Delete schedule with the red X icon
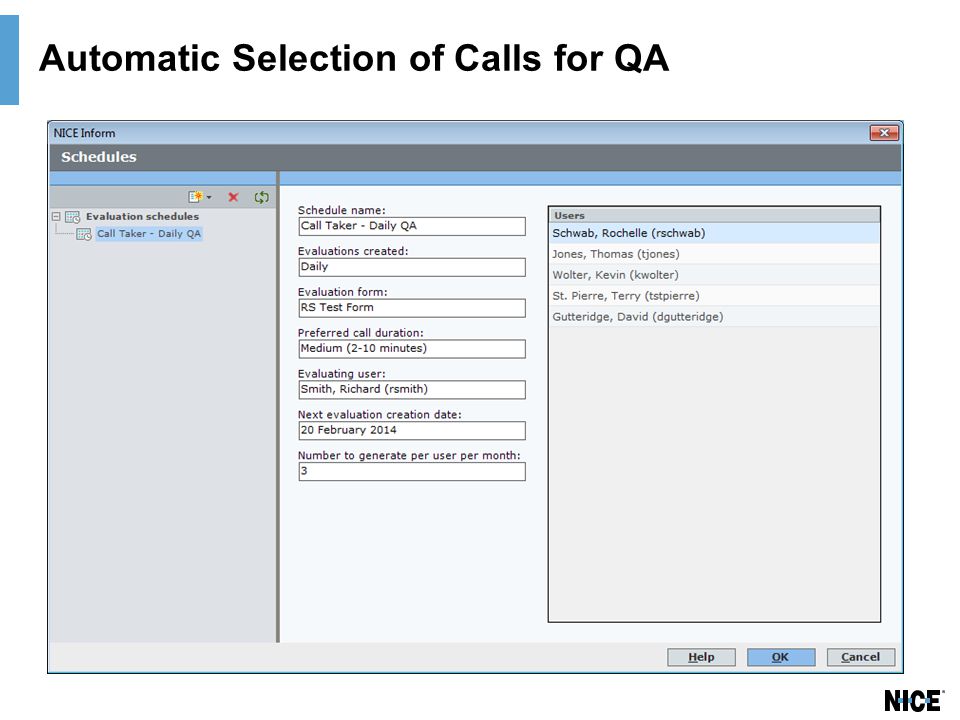Viewport: 960px width, 720px height. click(233, 197)
